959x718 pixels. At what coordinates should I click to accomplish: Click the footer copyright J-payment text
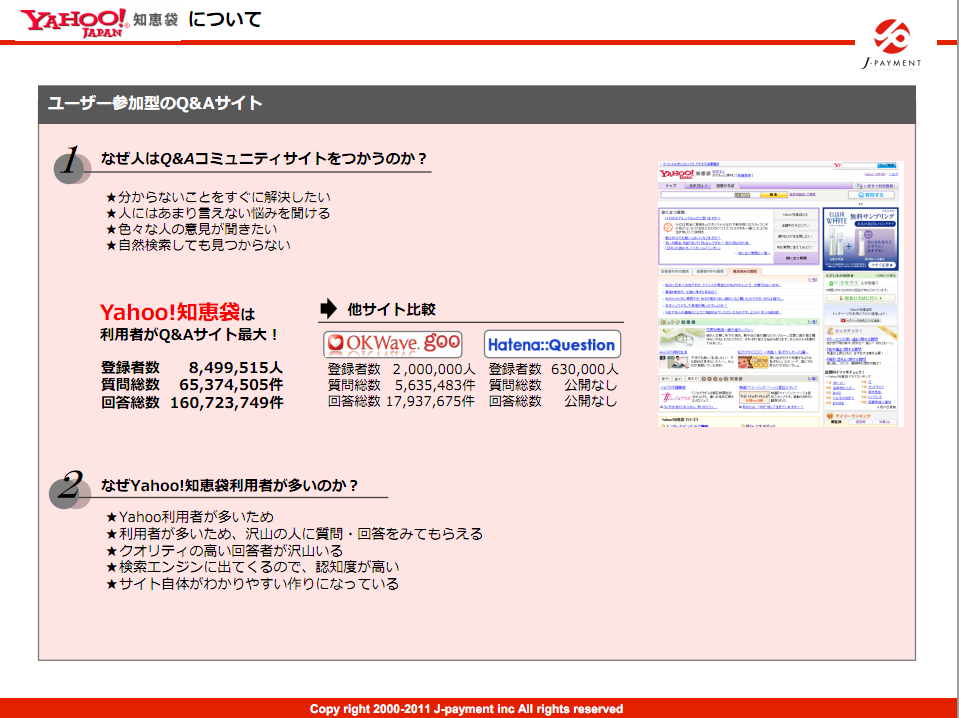[x=466, y=709]
